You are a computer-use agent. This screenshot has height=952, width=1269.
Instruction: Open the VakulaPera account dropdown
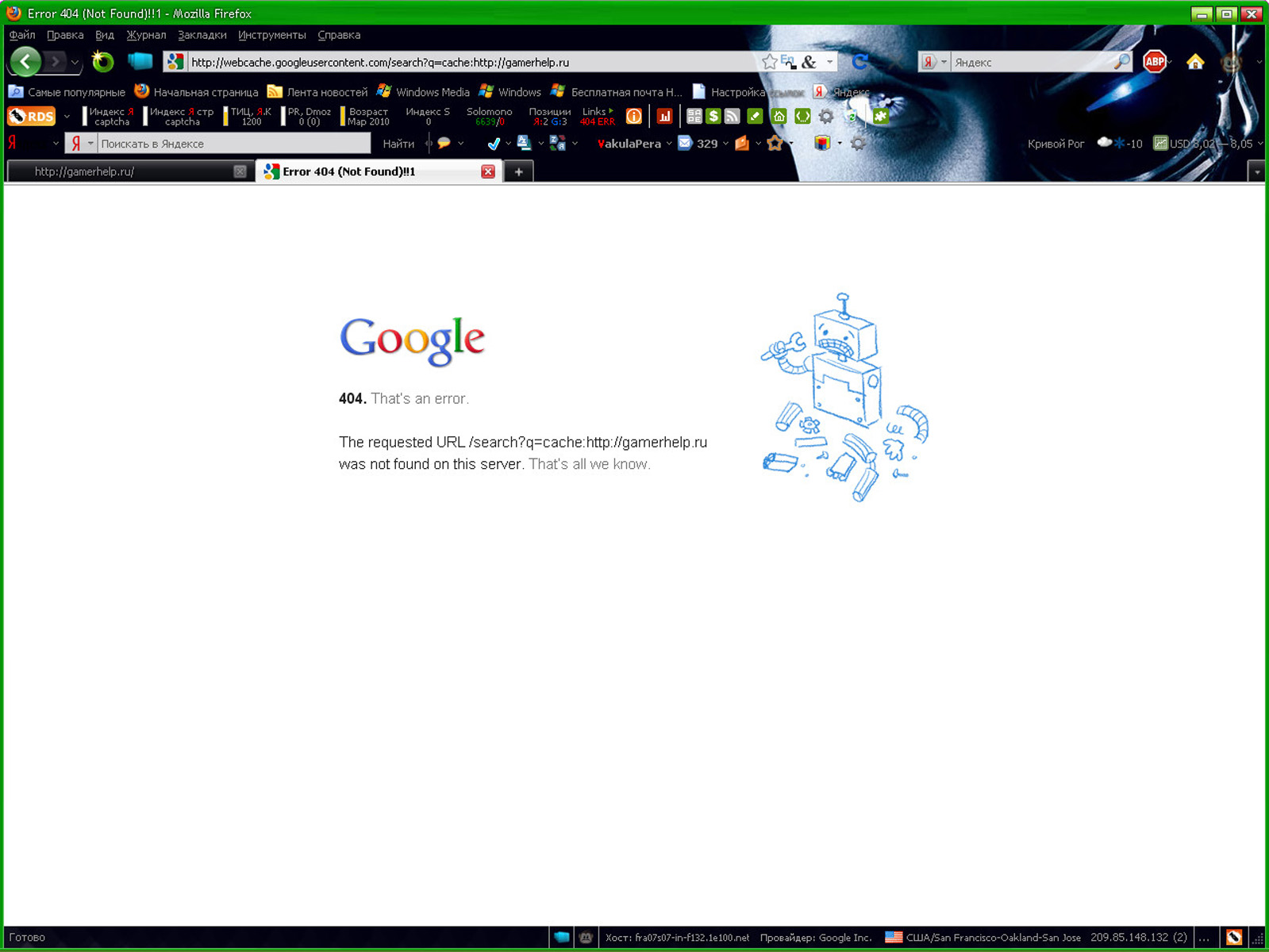pyautogui.click(x=635, y=144)
